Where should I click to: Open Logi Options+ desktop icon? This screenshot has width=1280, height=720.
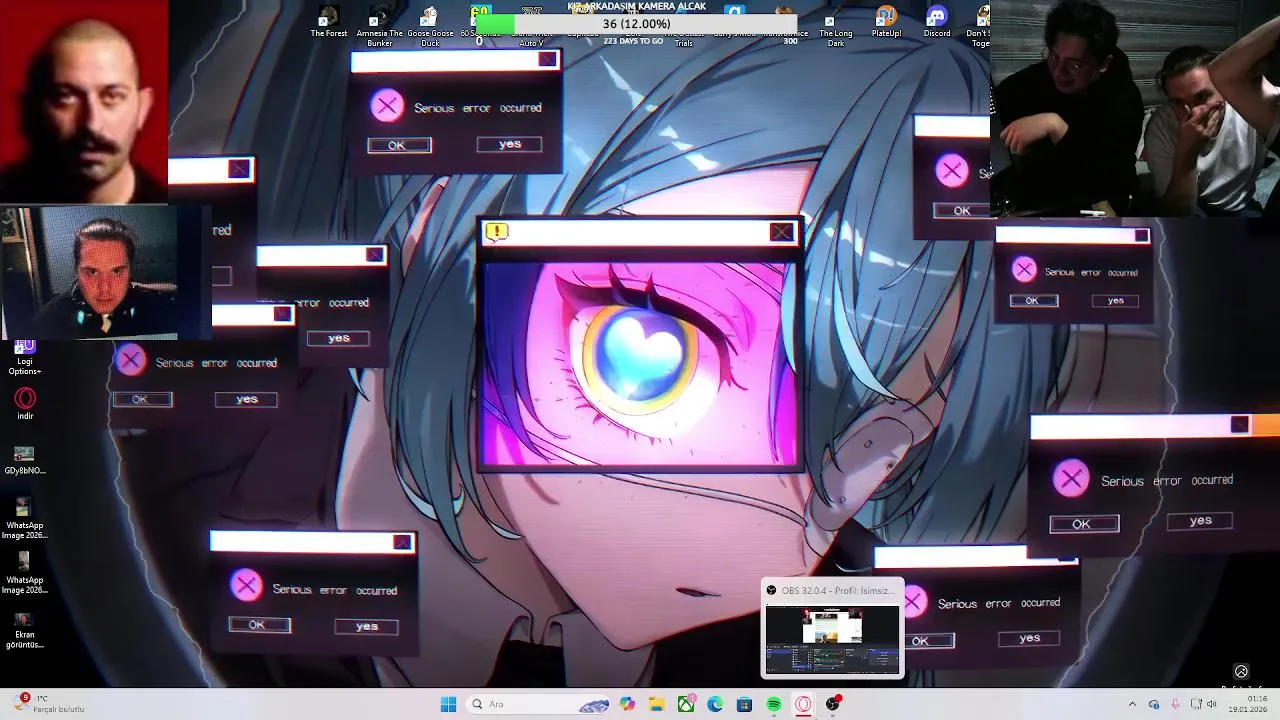(24, 358)
